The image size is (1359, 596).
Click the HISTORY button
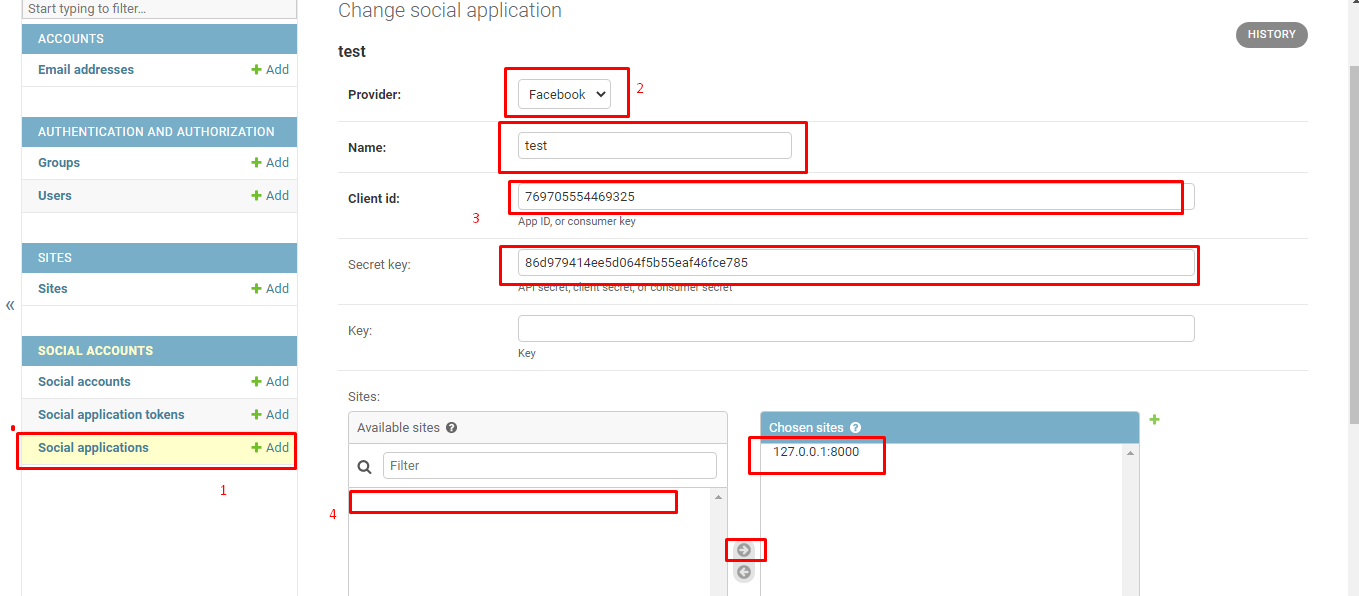click(x=1271, y=35)
